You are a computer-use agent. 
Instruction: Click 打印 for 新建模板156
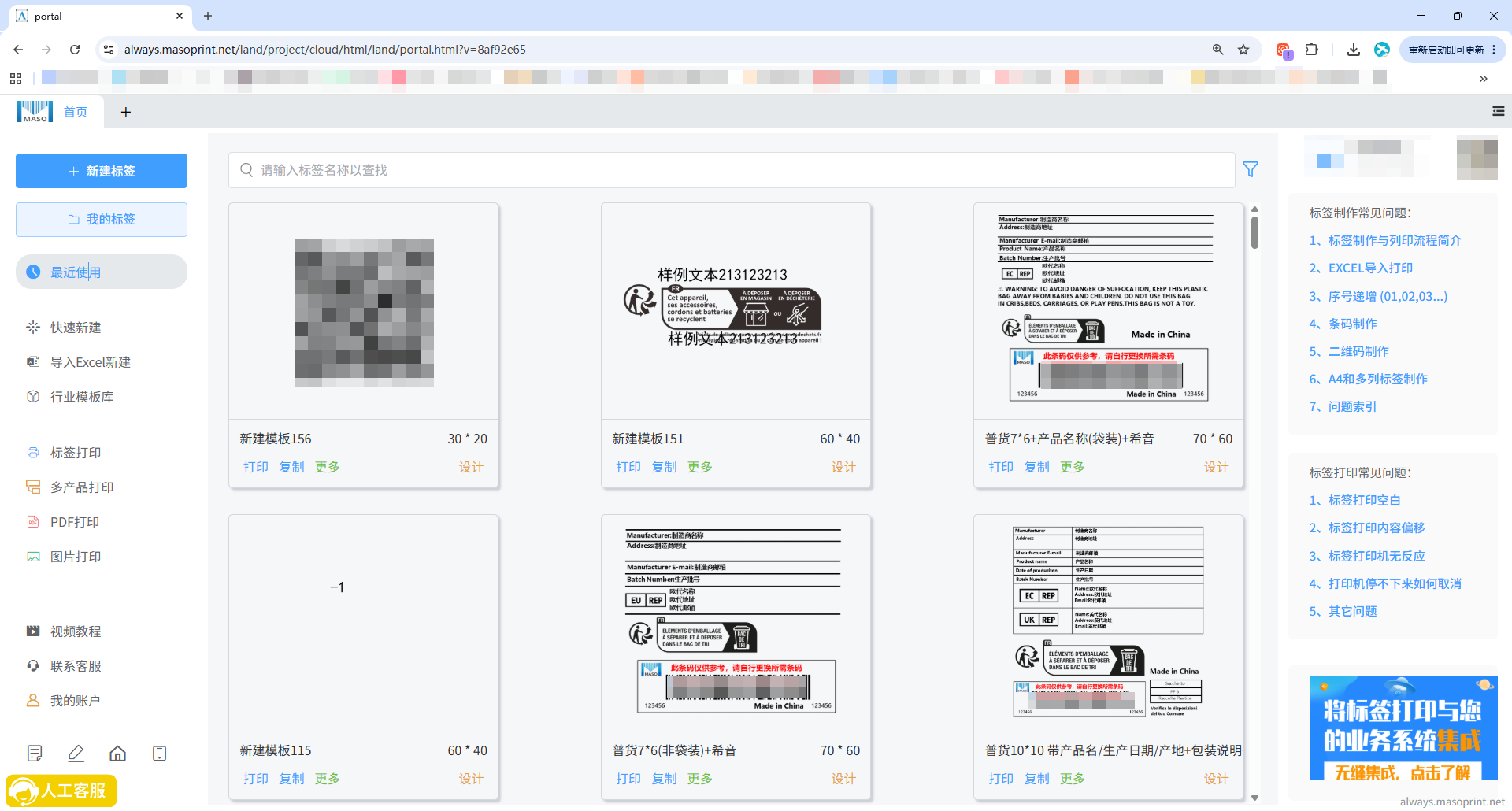click(255, 466)
